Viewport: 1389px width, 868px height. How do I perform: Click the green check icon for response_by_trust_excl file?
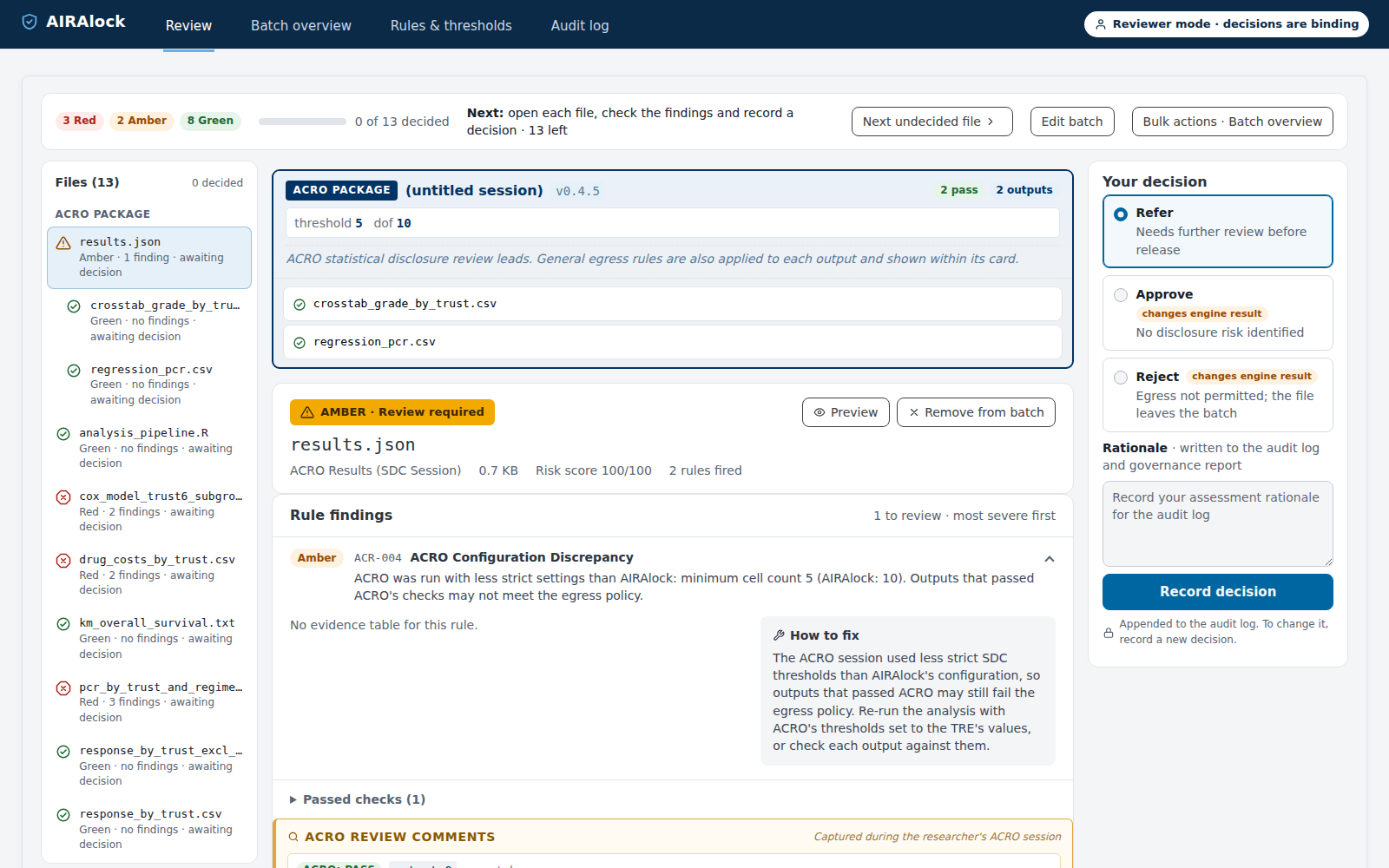(x=63, y=752)
